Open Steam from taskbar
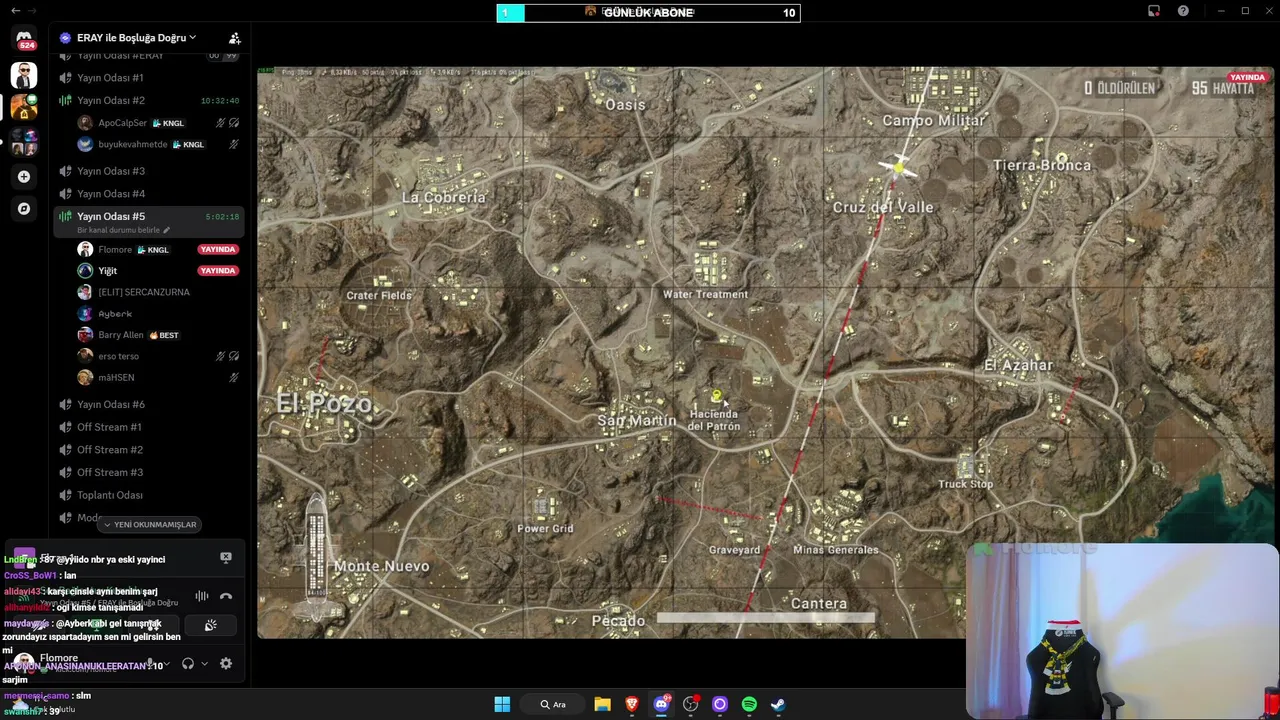 click(778, 704)
